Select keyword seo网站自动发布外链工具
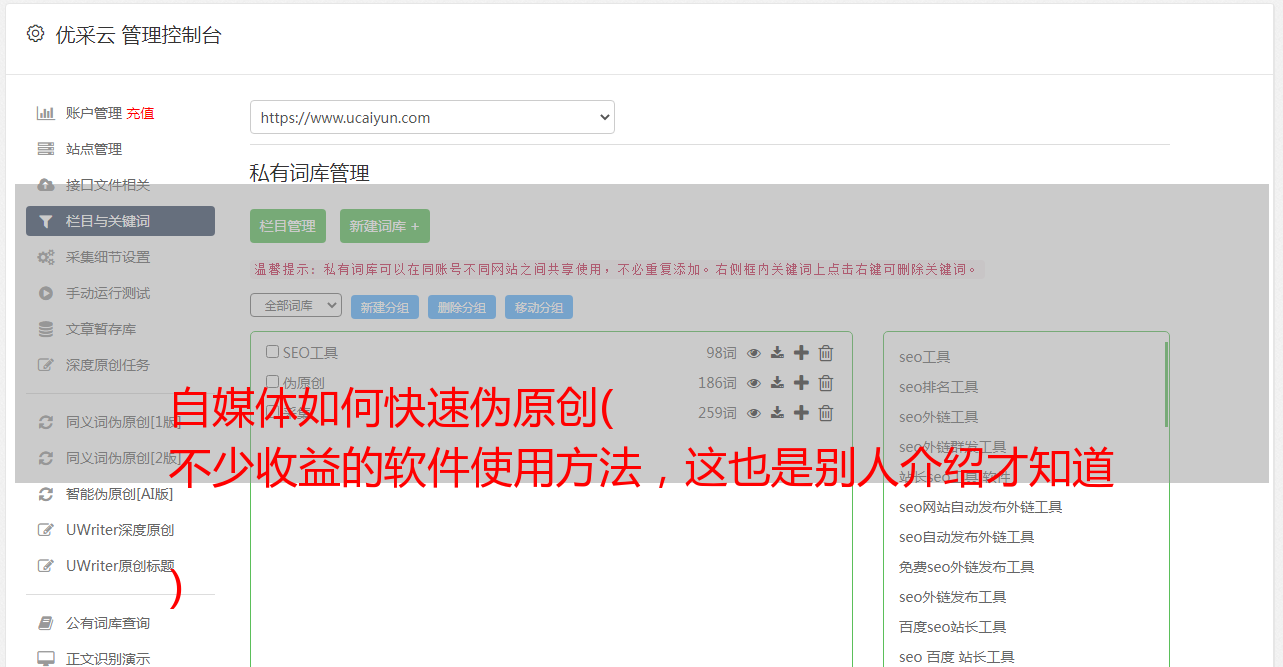The image size is (1283, 667). point(980,507)
